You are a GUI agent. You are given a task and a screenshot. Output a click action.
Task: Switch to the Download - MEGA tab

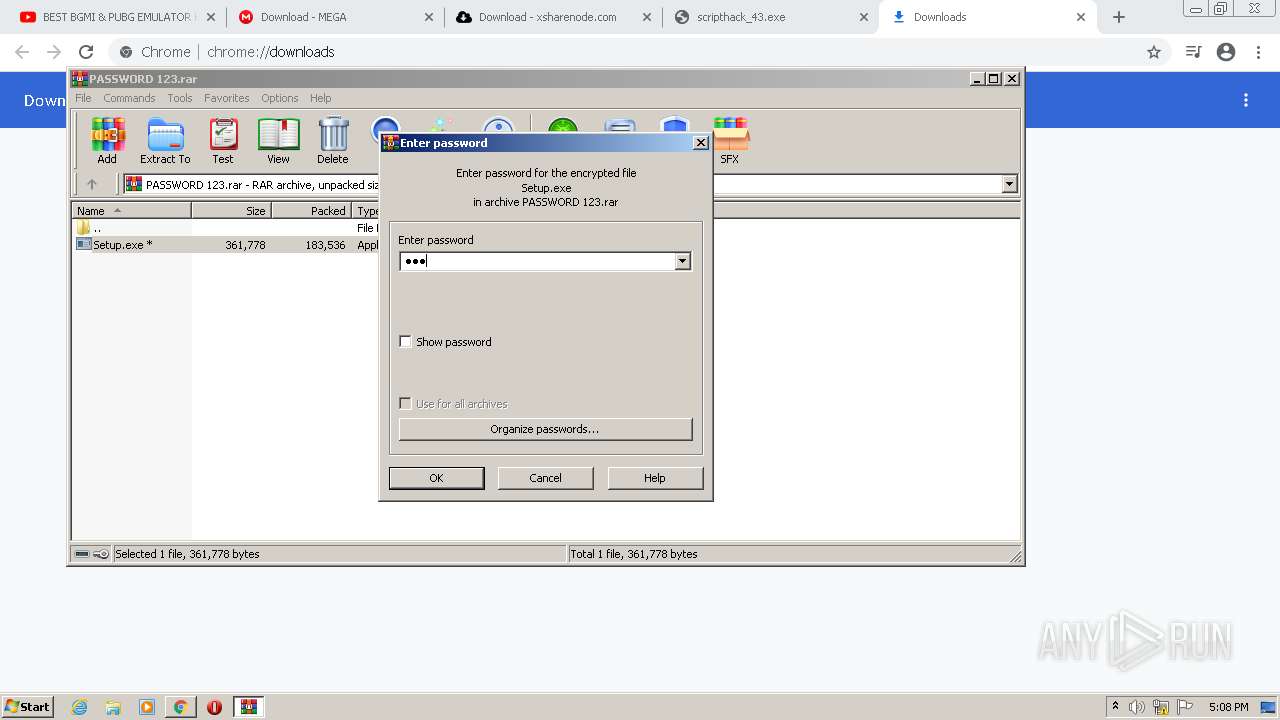(x=335, y=17)
